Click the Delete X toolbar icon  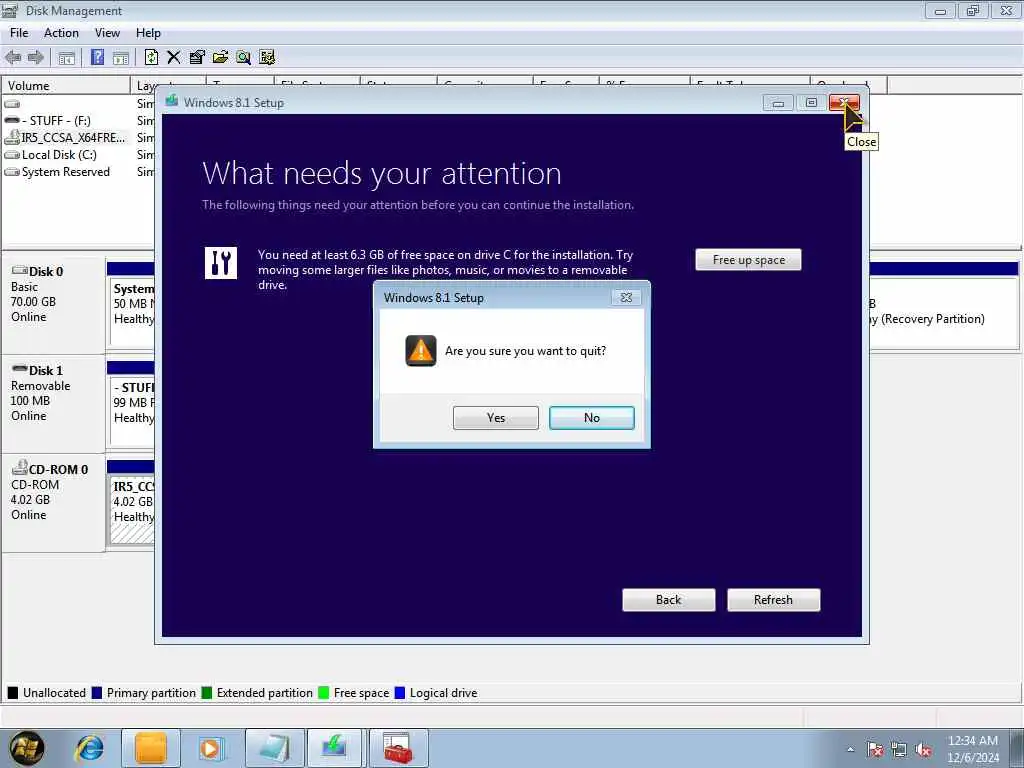click(174, 57)
